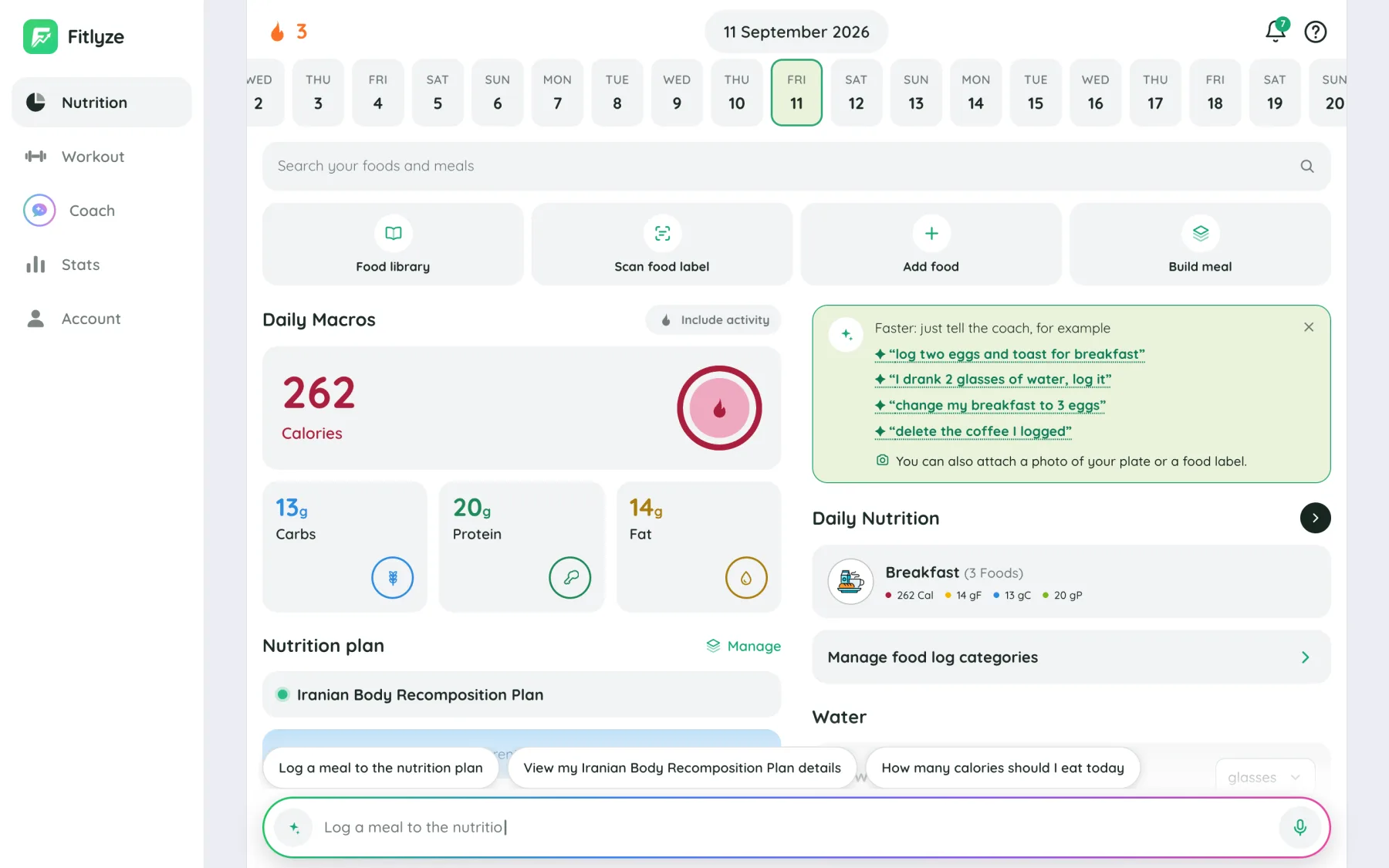Toggle Include activity
Screen dimensions: 1389x868
[x=713, y=319]
